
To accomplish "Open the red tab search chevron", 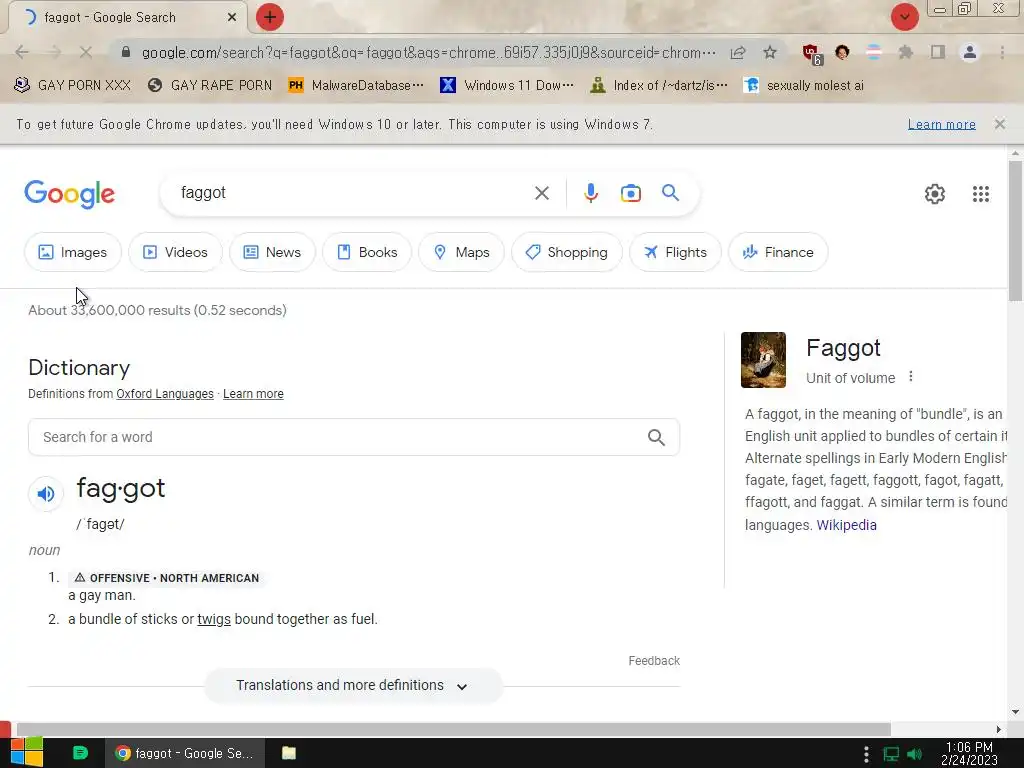I will [x=904, y=17].
